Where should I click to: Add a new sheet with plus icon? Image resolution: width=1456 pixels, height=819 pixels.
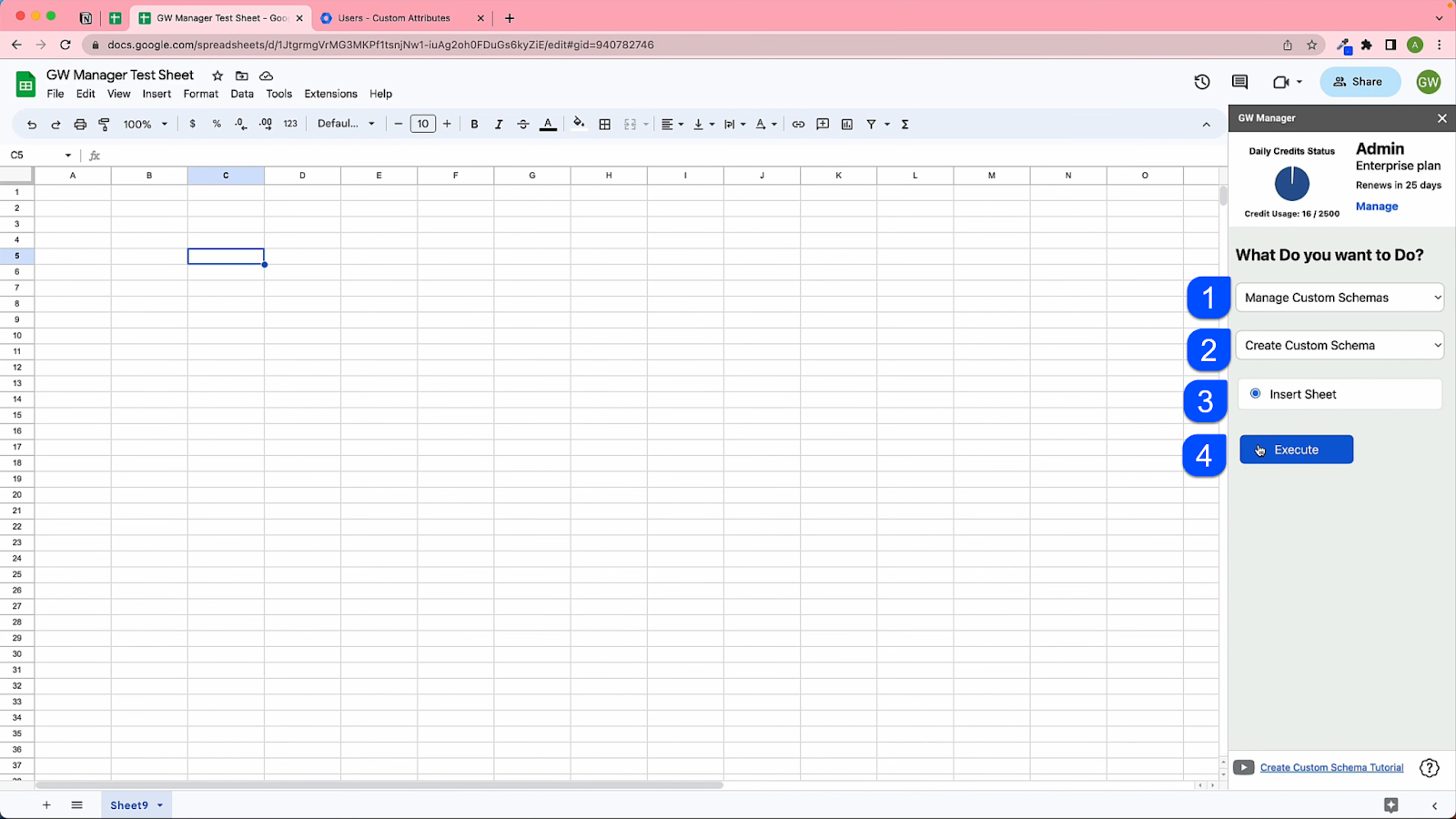pyautogui.click(x=46, y=805)
